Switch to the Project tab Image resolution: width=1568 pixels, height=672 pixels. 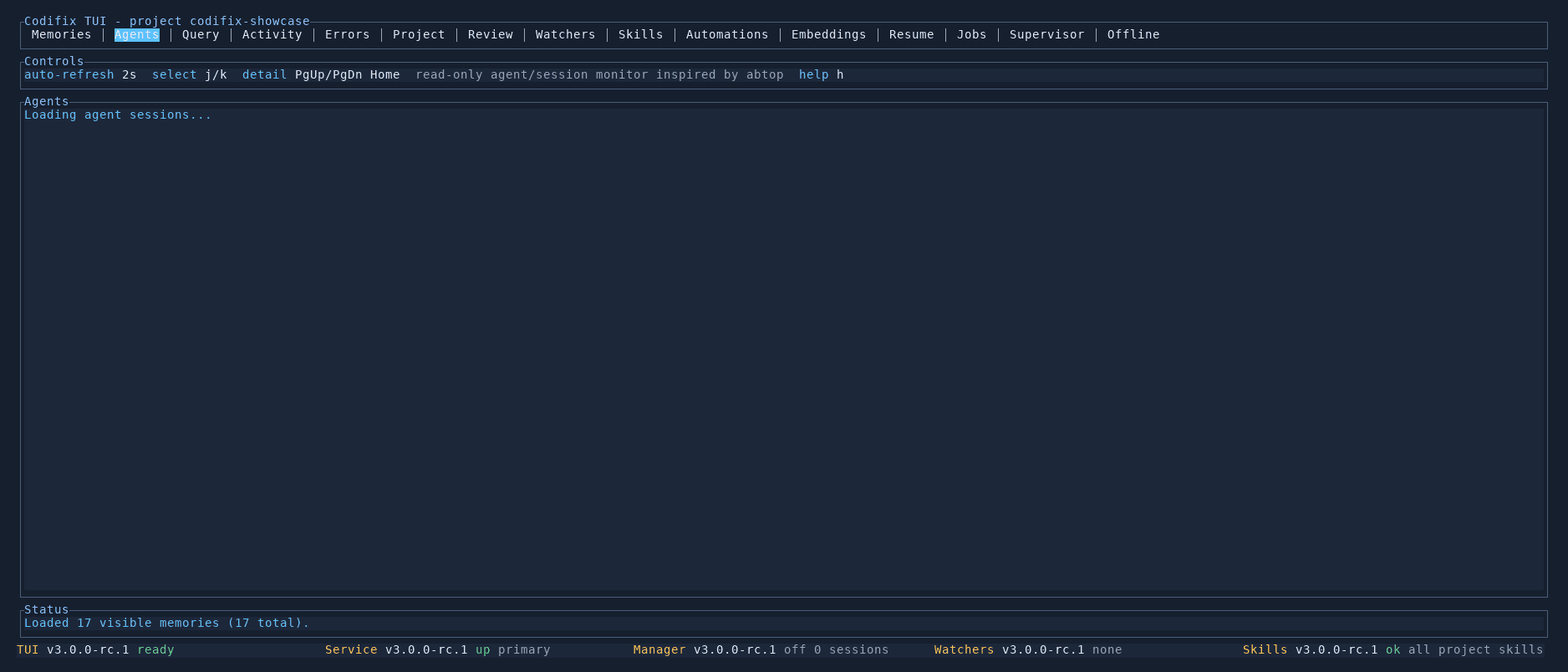[419, 34]
